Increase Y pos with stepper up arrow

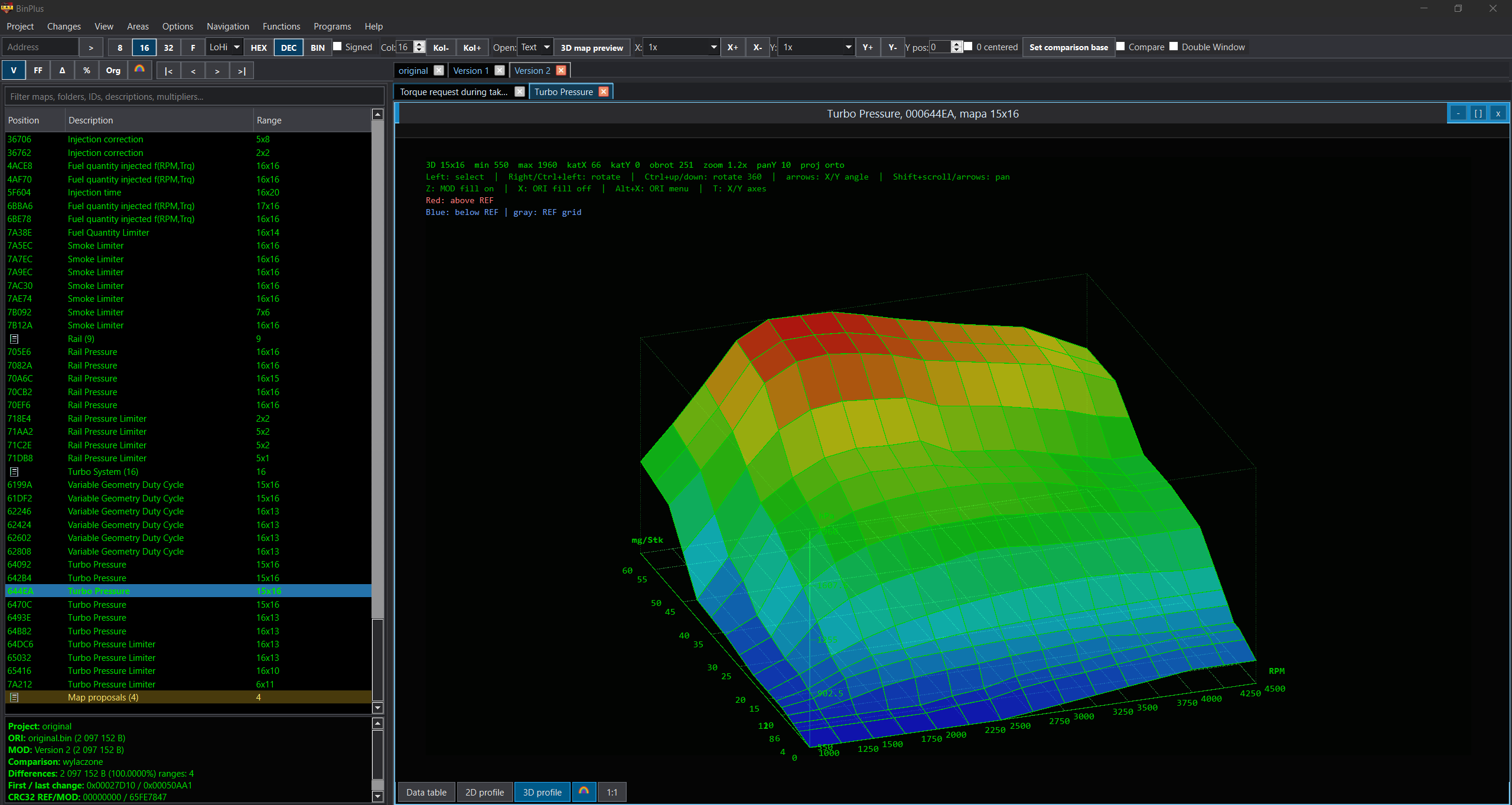click(957, 44)
